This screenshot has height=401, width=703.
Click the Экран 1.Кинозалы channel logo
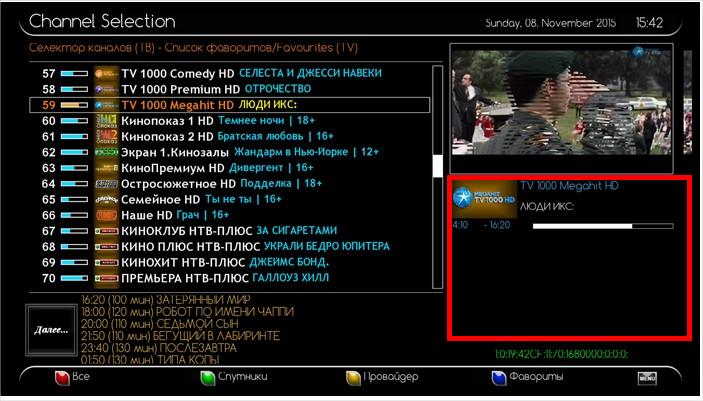[106, 152]
